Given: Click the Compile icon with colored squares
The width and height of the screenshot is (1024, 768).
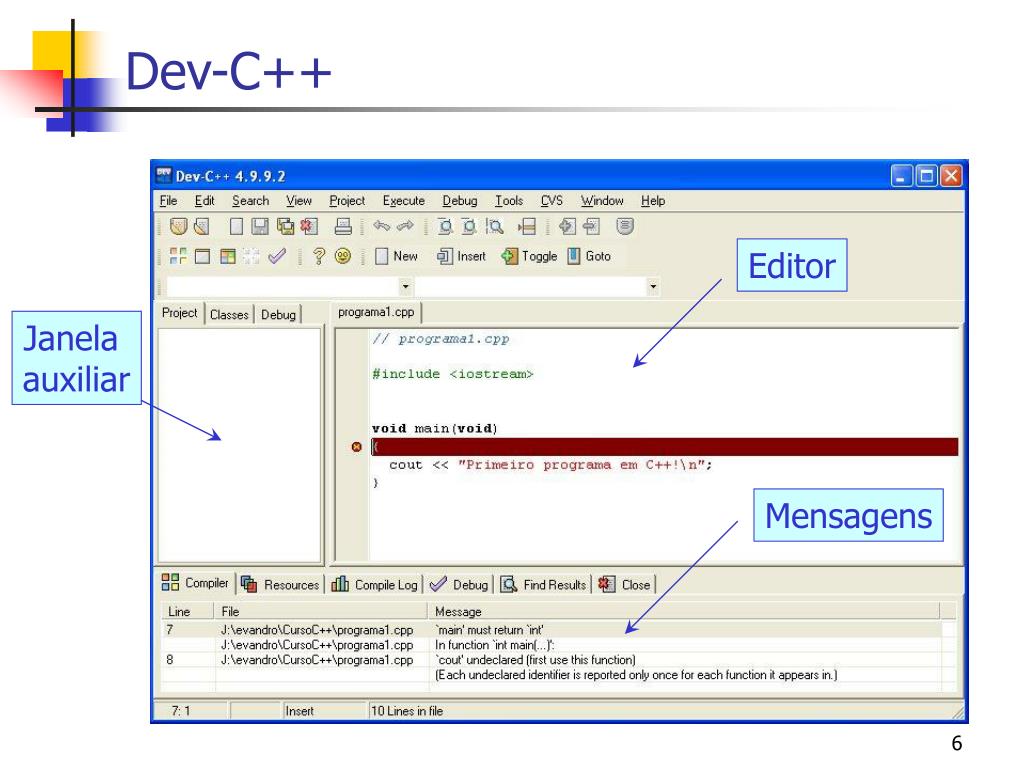Looking at the screenshot, I should coord(178,256).
